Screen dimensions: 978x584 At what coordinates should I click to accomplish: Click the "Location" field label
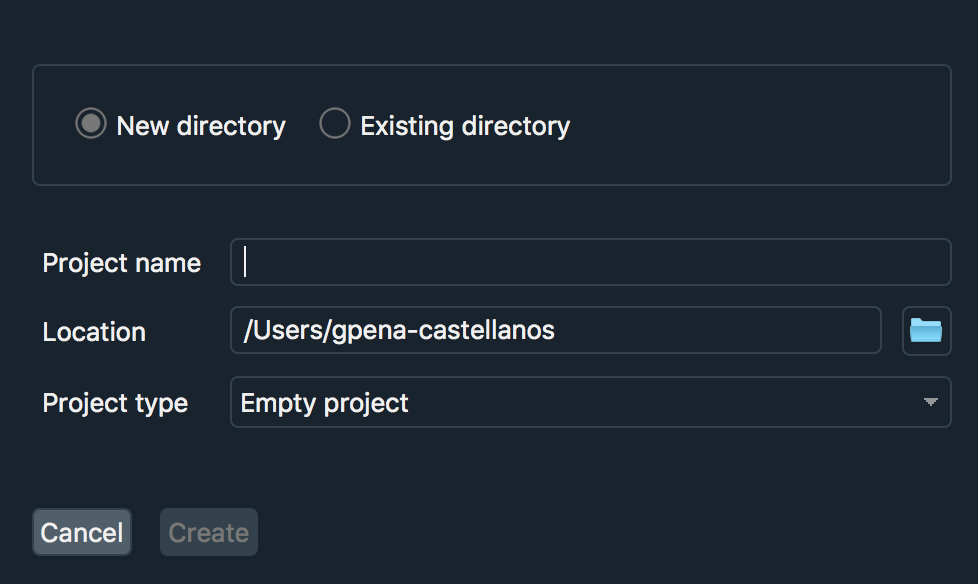[x=94, y=332]
